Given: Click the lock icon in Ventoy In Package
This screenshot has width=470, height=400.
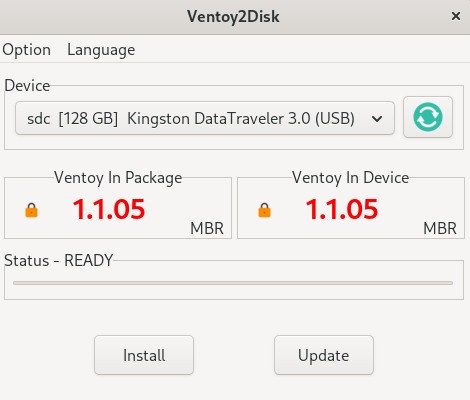Looking at the screenshot, I should pyautogui.click(x=32, y=210).
